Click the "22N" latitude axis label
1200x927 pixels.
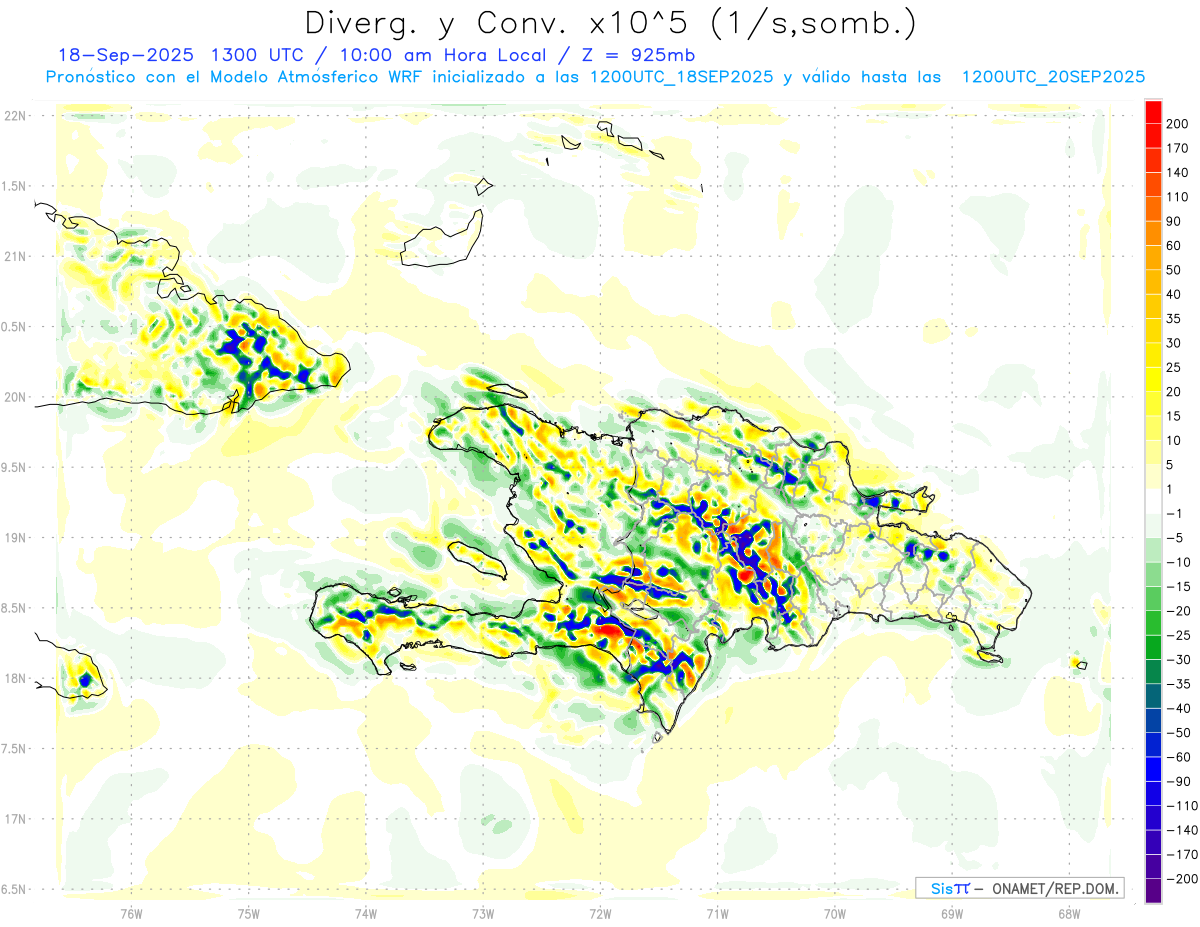tap(15, 116)
